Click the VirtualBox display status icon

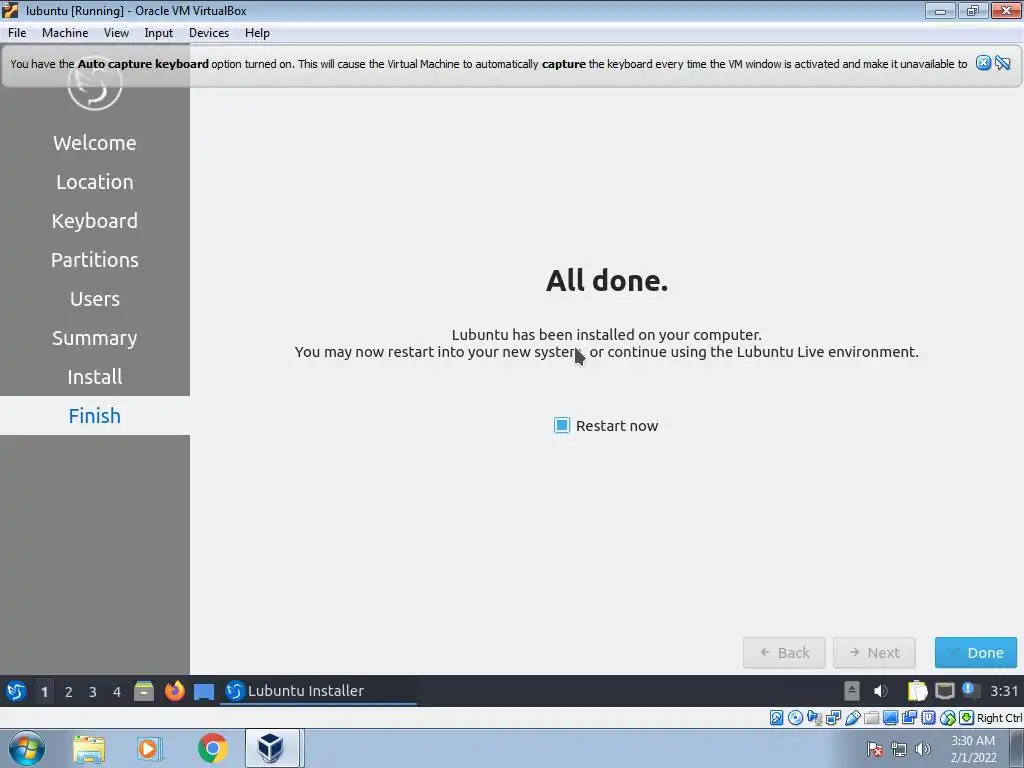point(890,718)
